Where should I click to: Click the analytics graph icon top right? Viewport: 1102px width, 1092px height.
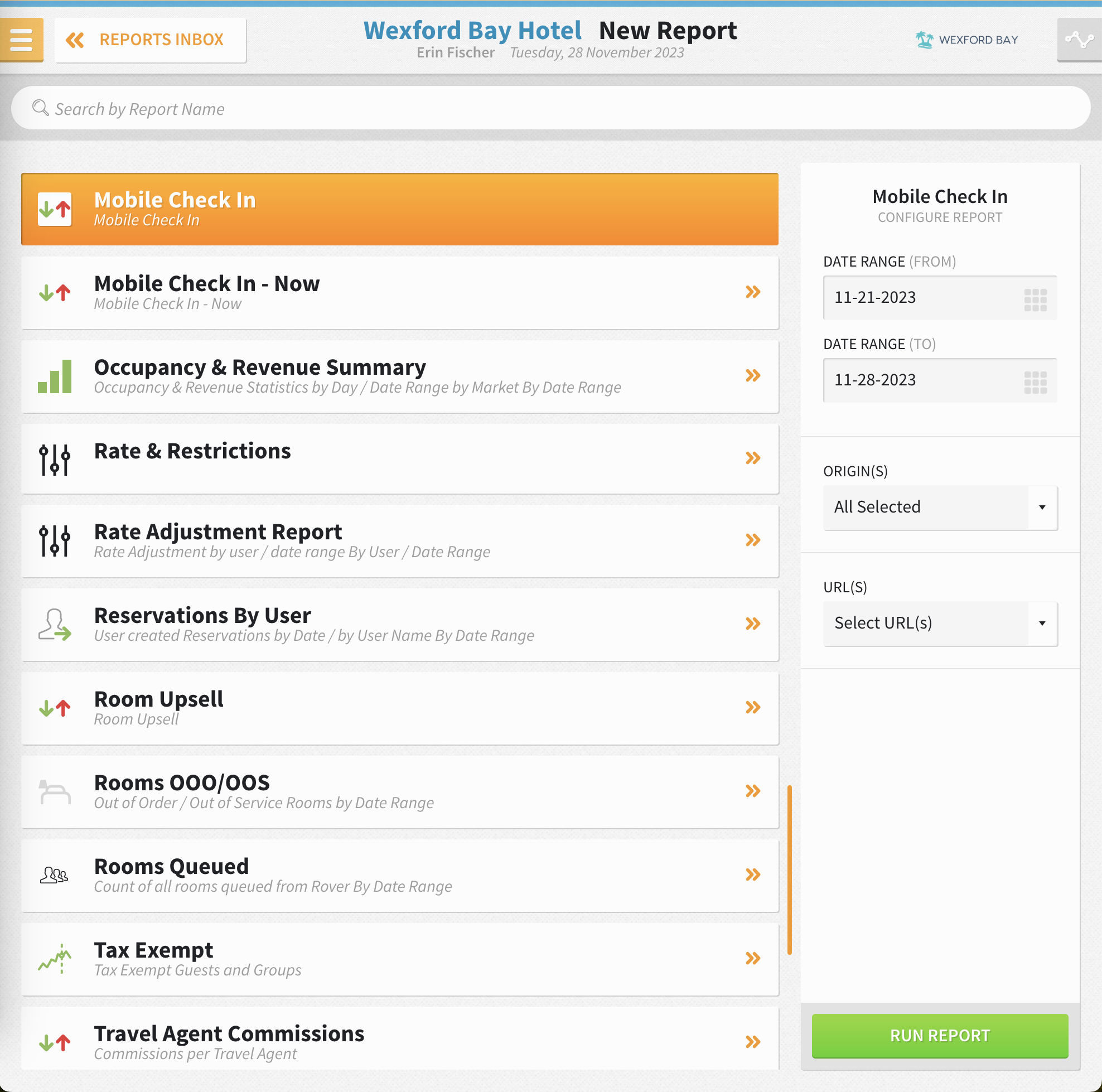point(1079,40)
